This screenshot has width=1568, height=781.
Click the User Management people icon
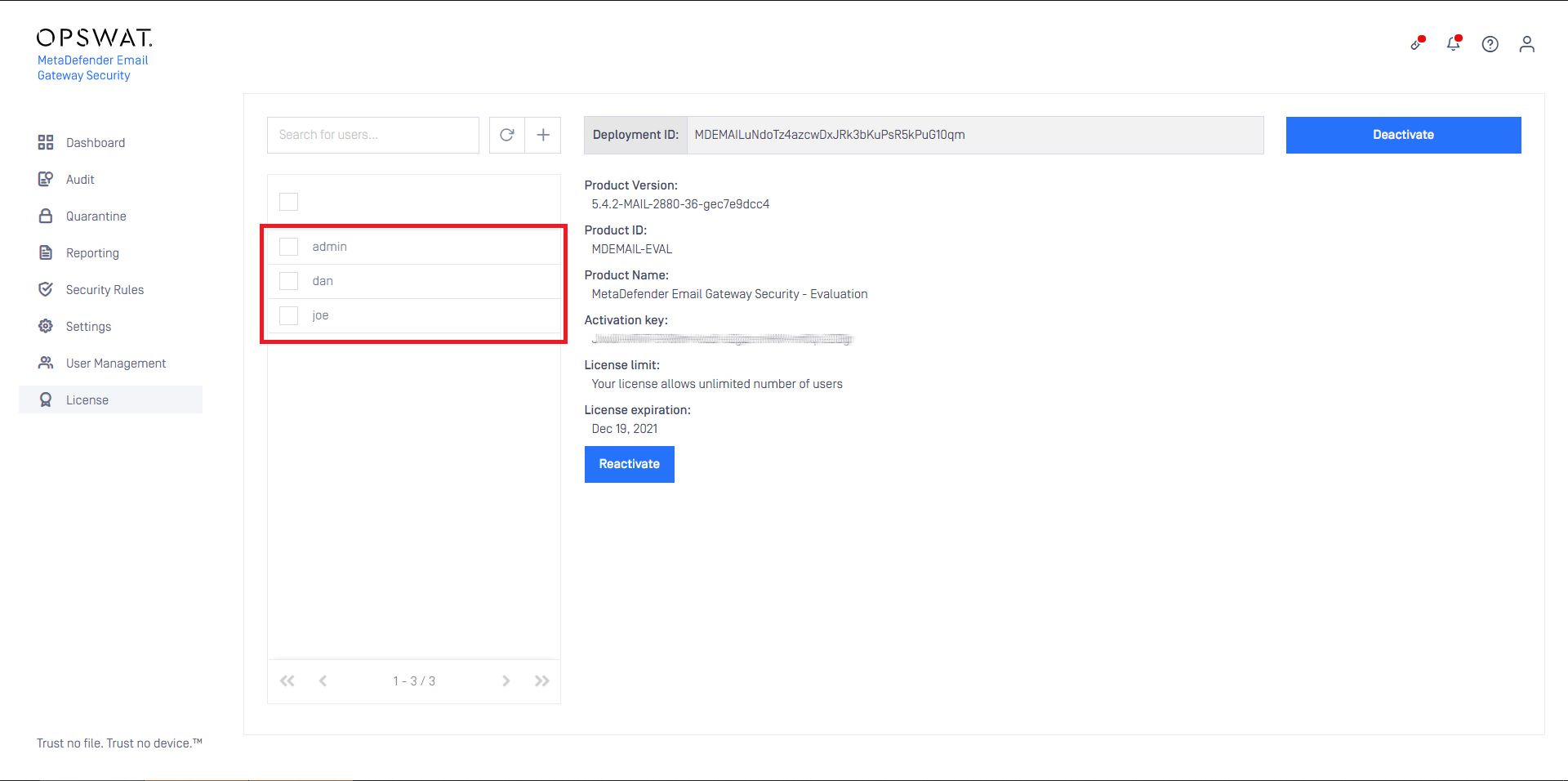click(x=46, y=363)
